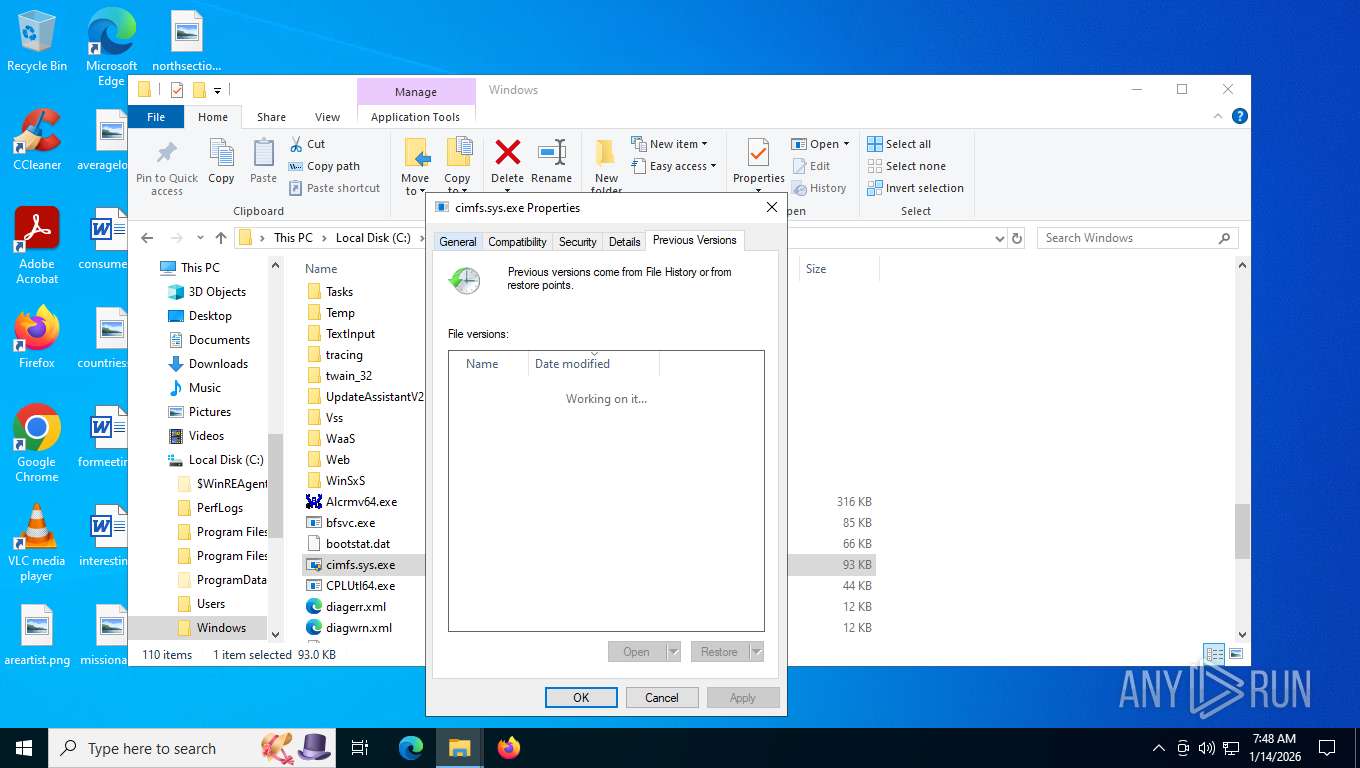The image size is (1360, 768).
Task: Expand the Open button arrow in dialog
Action: point(673,652)
